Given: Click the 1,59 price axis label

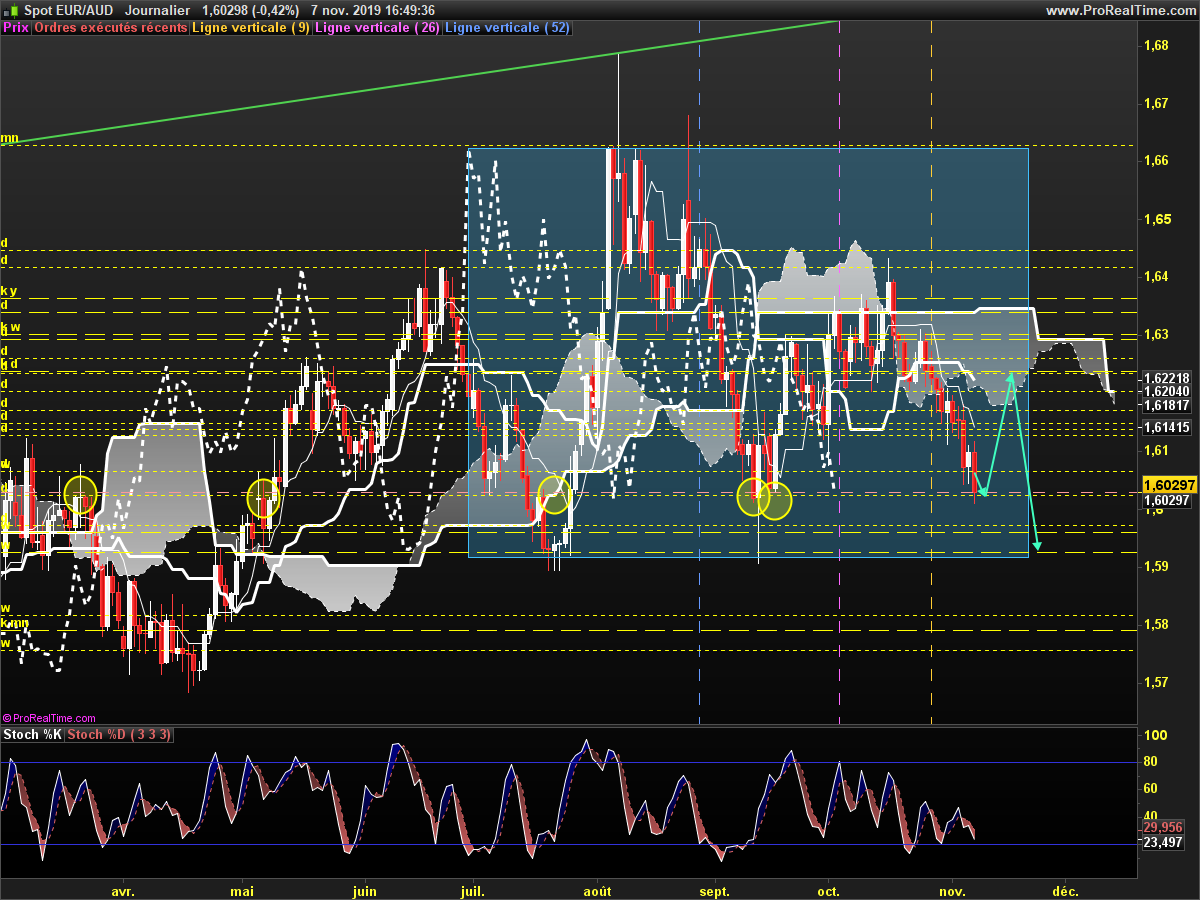Looking at the screenshot, I should pos(1155,566).
